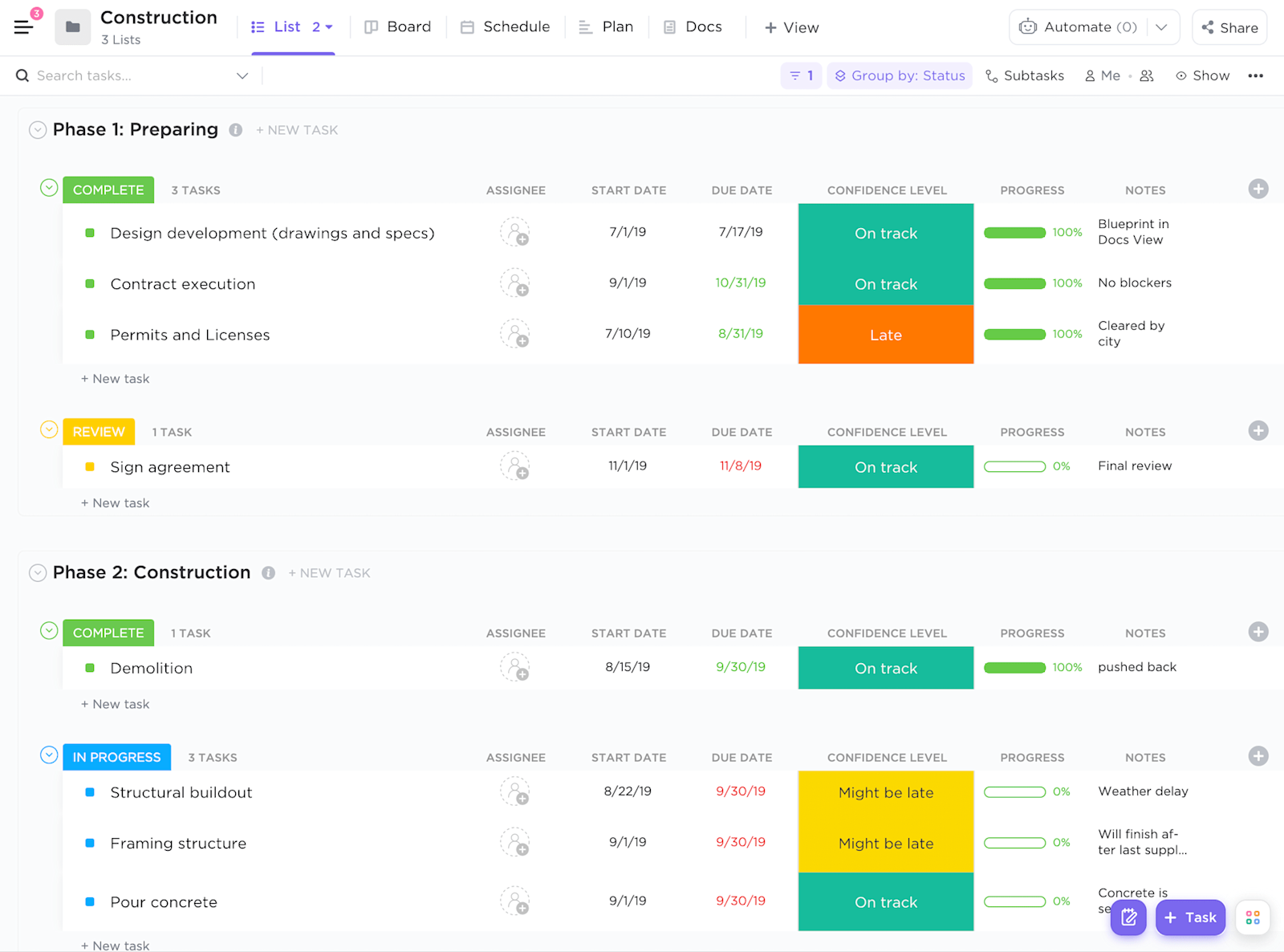The image size is (1284, 952).
Task: Switch to the Board tab
Action: coord(398,26)
